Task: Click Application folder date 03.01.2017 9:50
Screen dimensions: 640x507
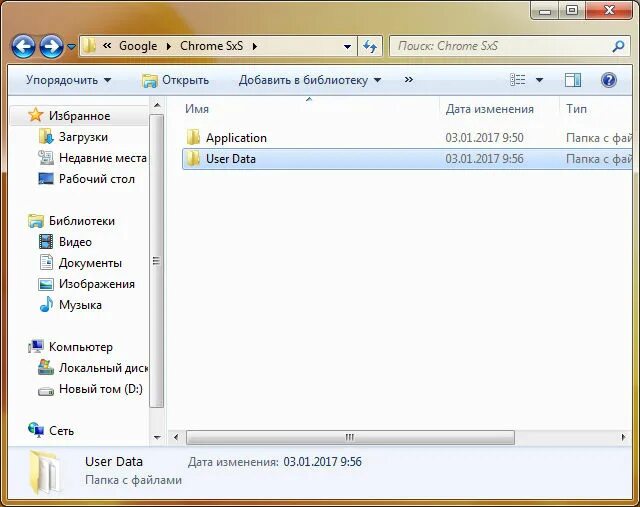Action: (x=484, y=138)
